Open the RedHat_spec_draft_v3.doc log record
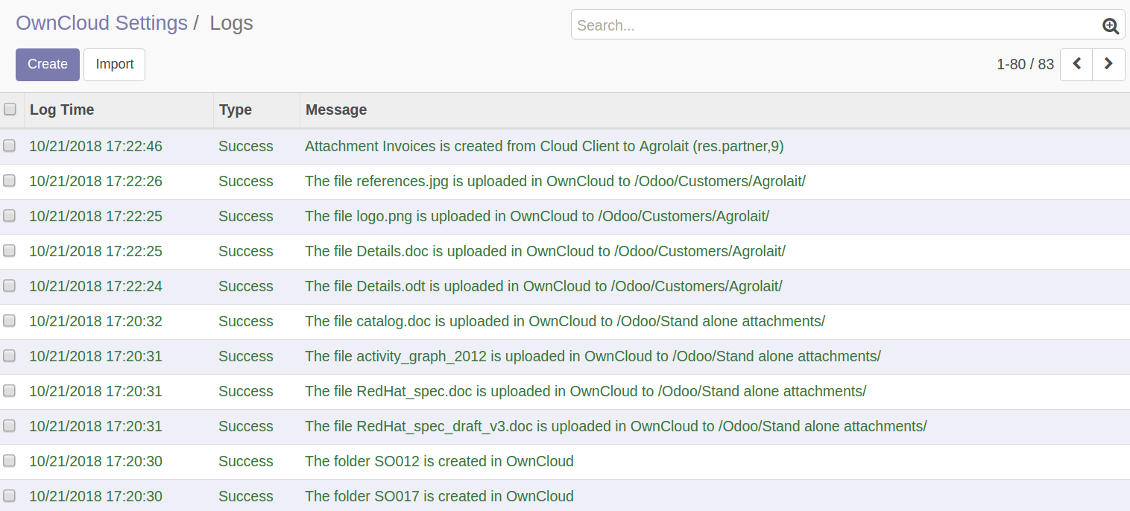This screenshot has width=1130, height=511. [x=615, y=426]
